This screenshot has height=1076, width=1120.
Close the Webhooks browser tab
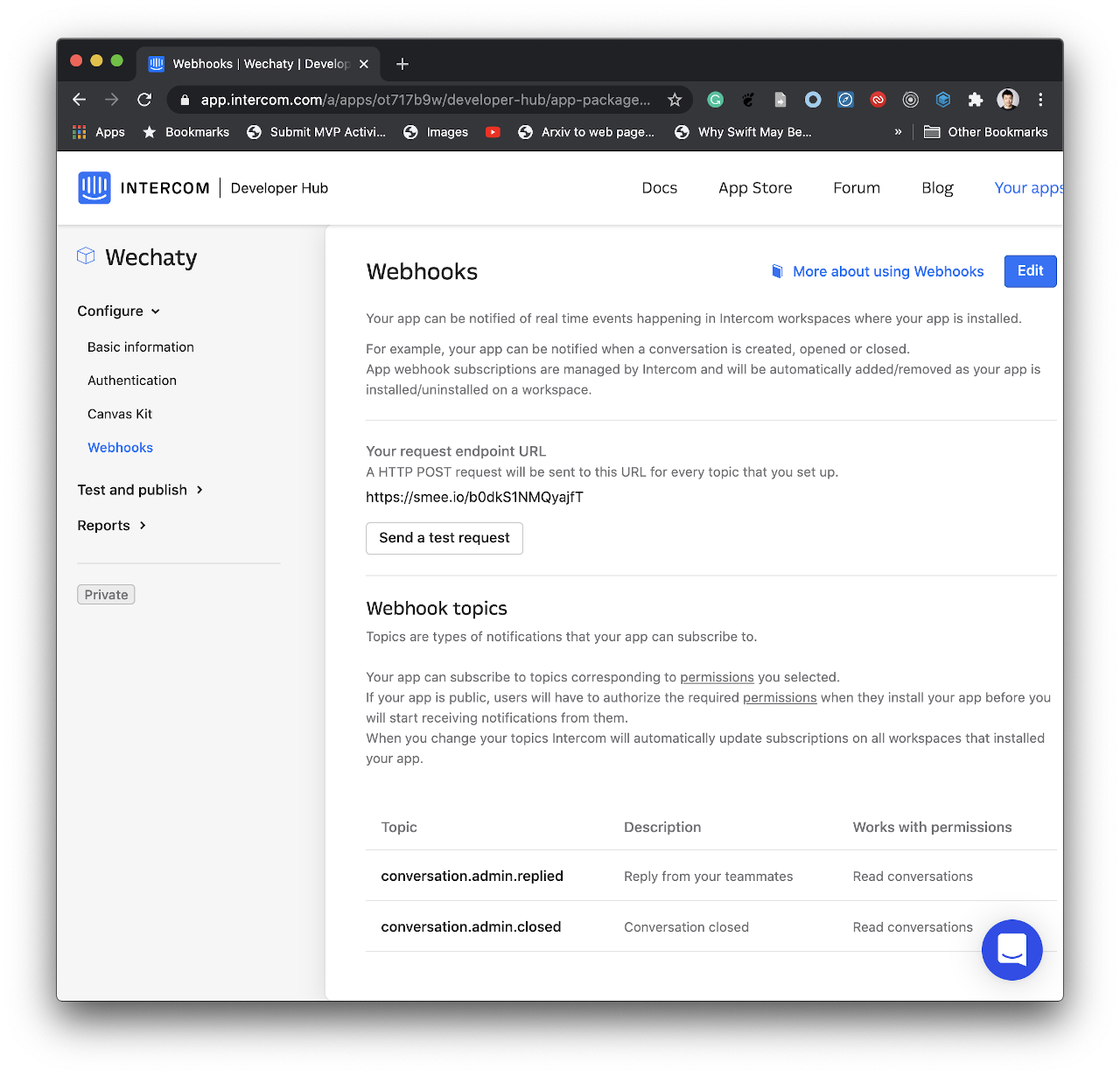(x=364, y=64)
